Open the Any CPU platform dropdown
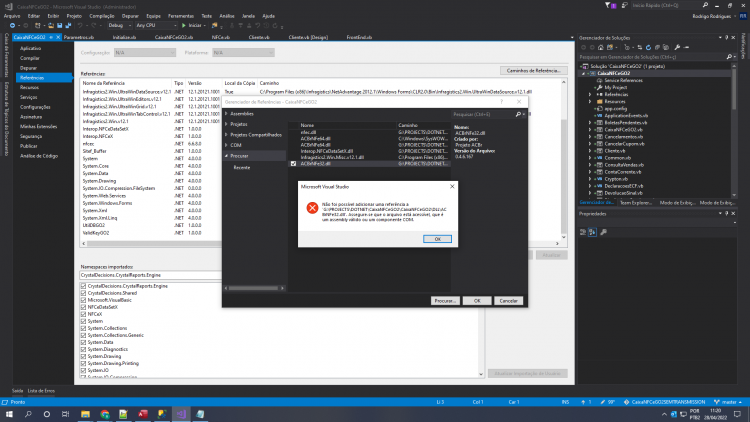 pyautogui.click(x=156, y=25)
